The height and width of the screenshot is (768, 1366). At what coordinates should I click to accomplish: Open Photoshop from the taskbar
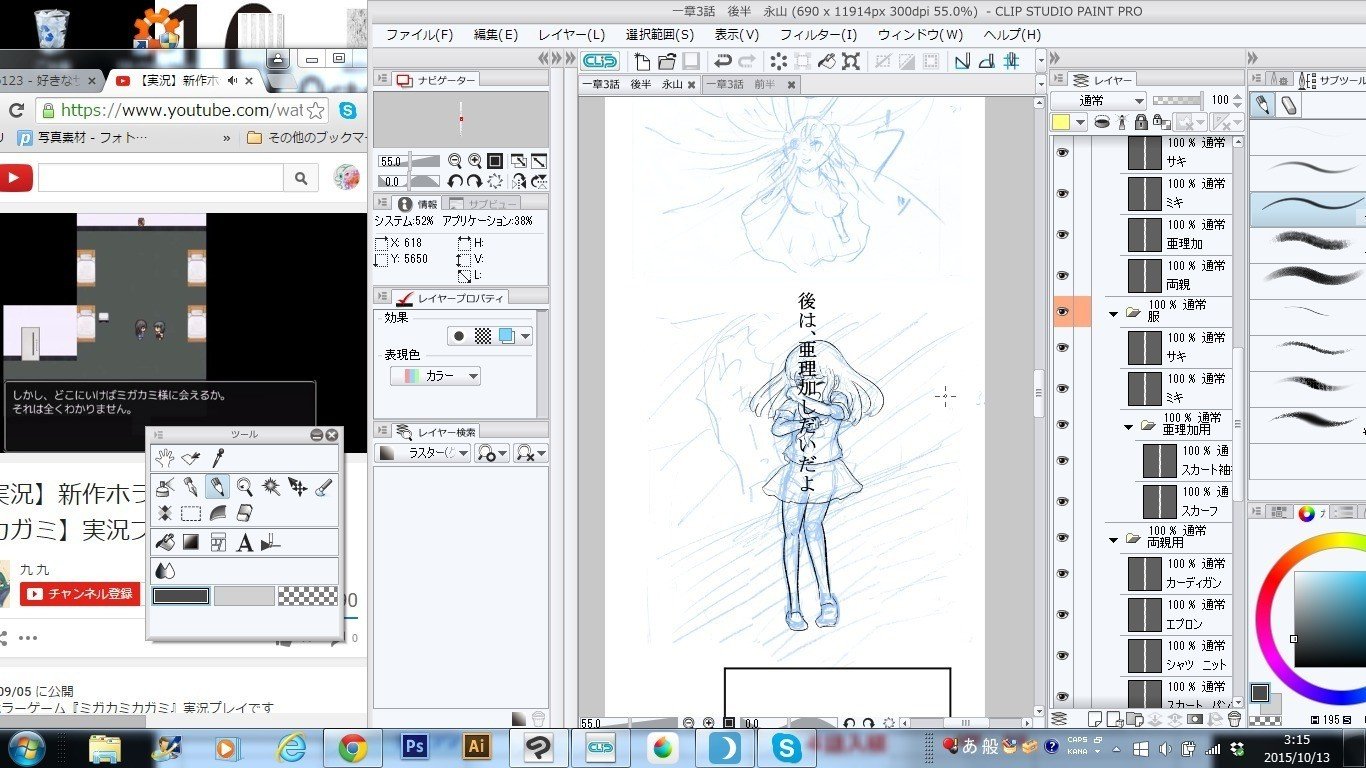pyautogui.click(x=414, y=748)
